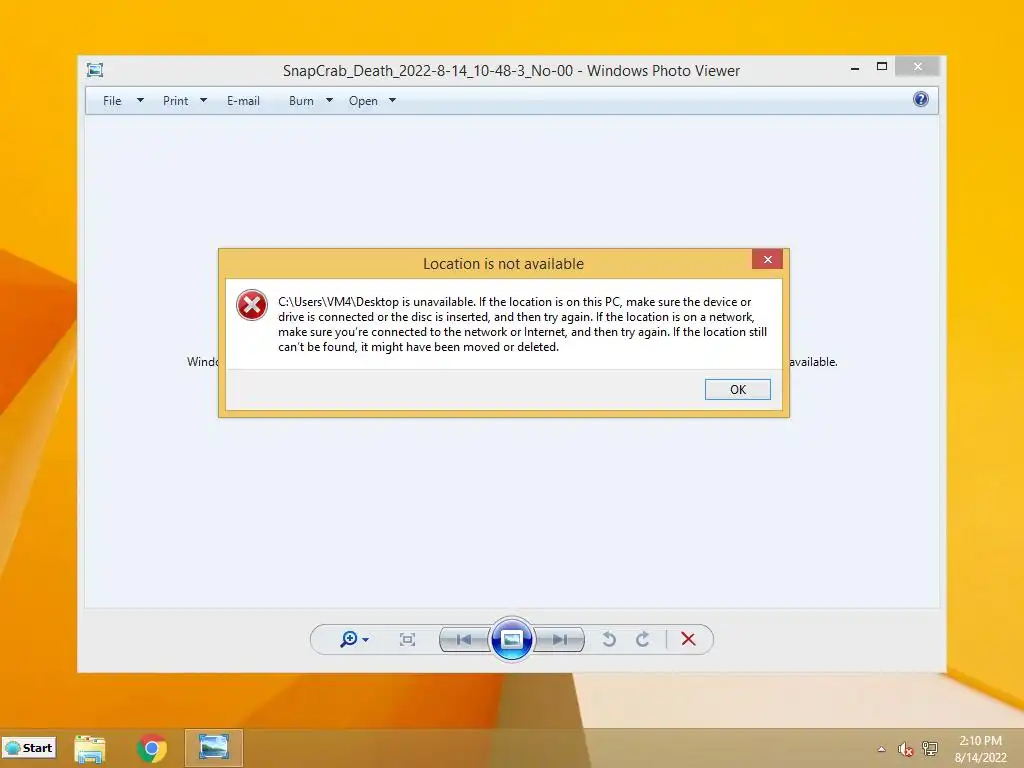Expand the Burn dropdown arrow
1024x768 pixels.
pos(329,101)
